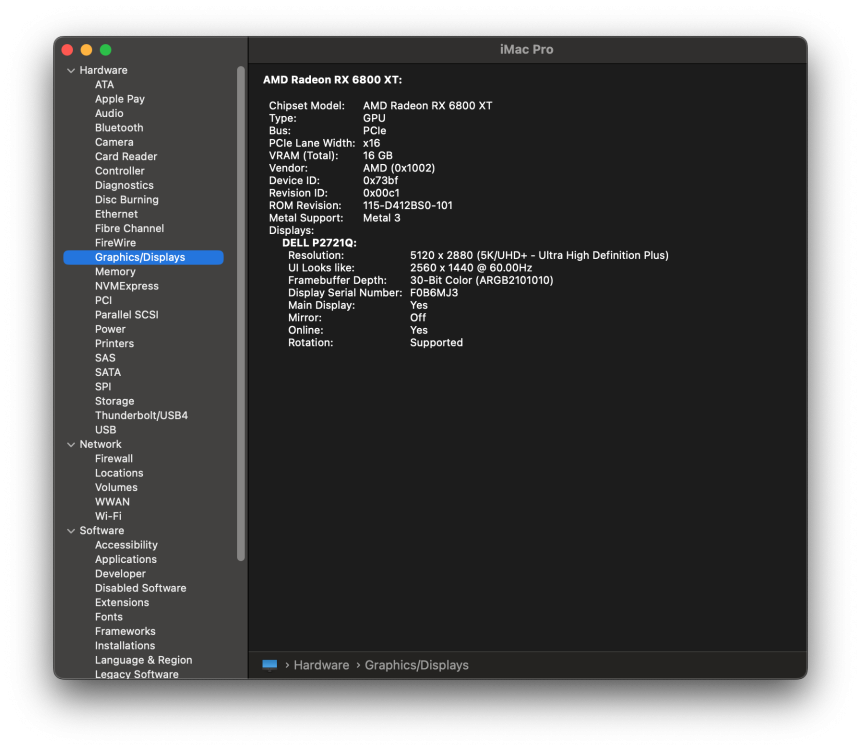This screenshot has width=861, height=750.
Task: Select Power in the sidebar
Action: tap(110, 329)
